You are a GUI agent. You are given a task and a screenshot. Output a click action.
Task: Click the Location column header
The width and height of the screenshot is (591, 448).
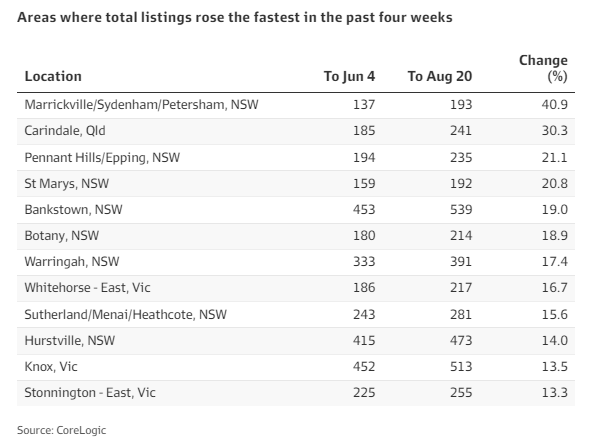[53, 76]
